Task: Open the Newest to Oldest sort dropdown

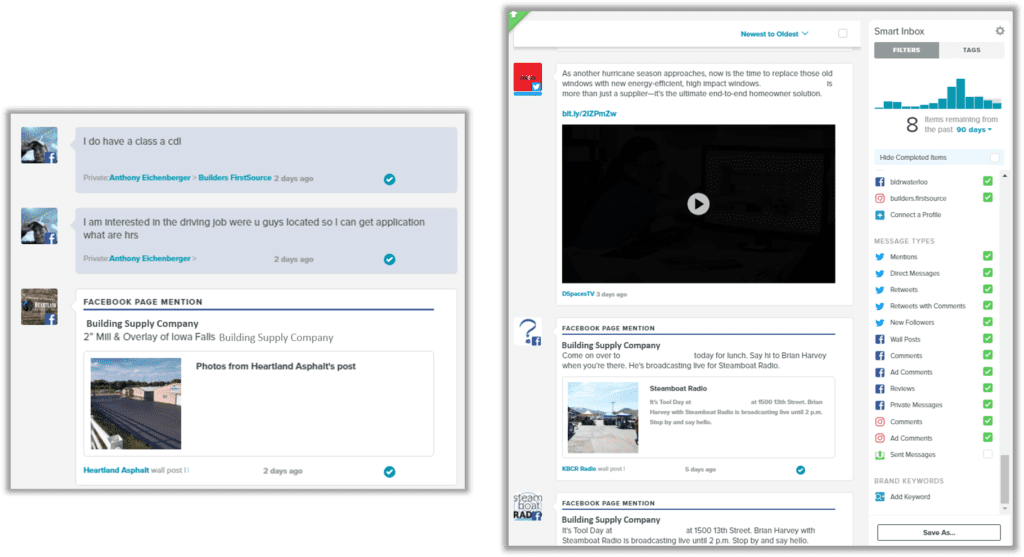Action: click(x=774, y=34)
